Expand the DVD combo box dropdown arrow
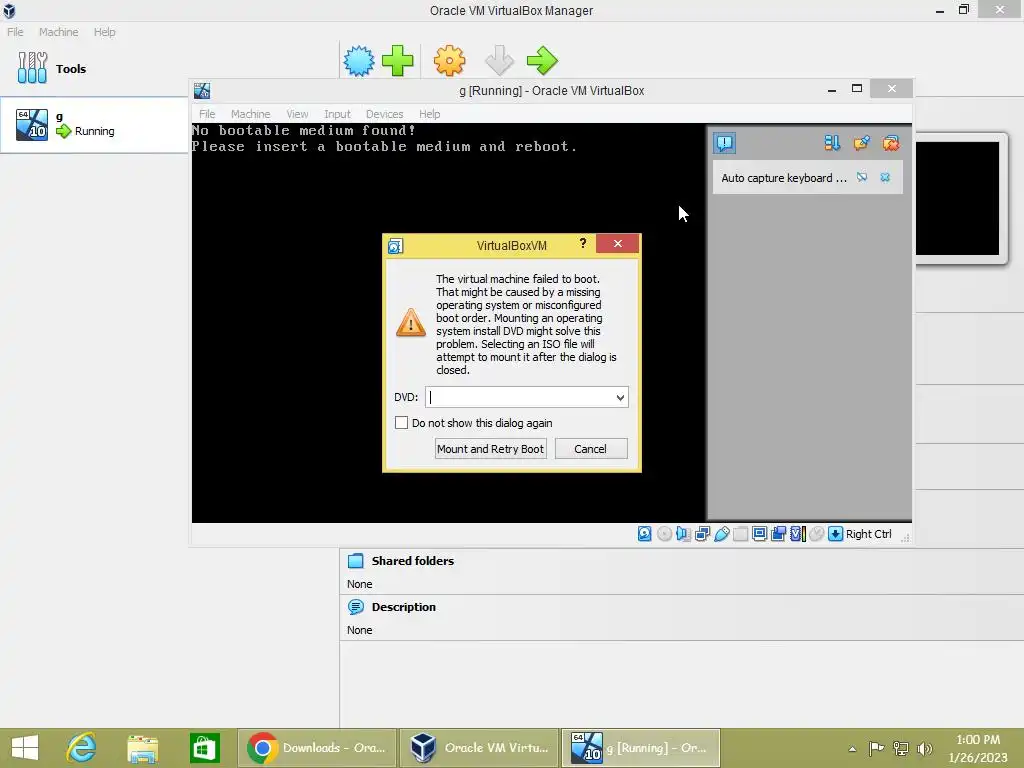The width and height of the screenshot is (1024, 768). 620,397
